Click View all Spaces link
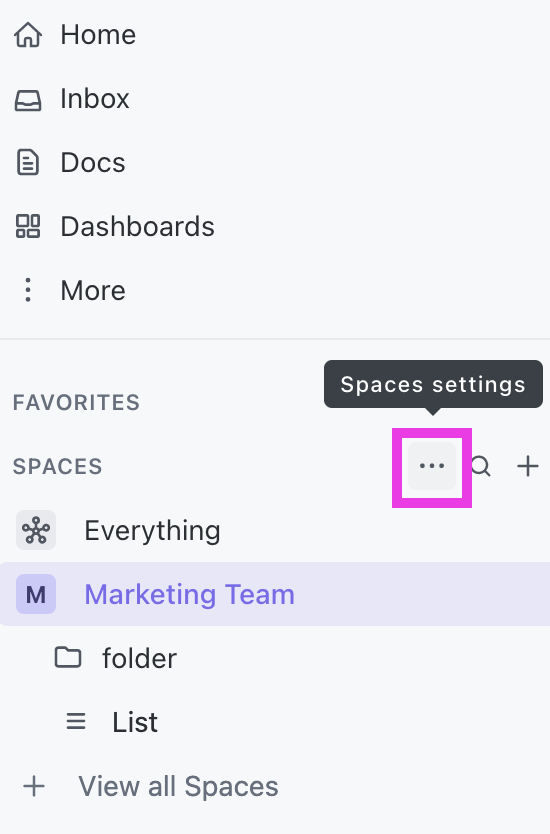 (178, 786)
